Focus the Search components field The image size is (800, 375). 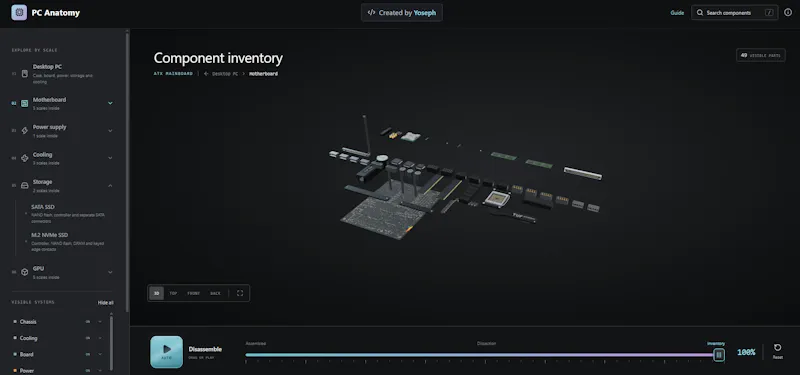(x=734, y=13)
